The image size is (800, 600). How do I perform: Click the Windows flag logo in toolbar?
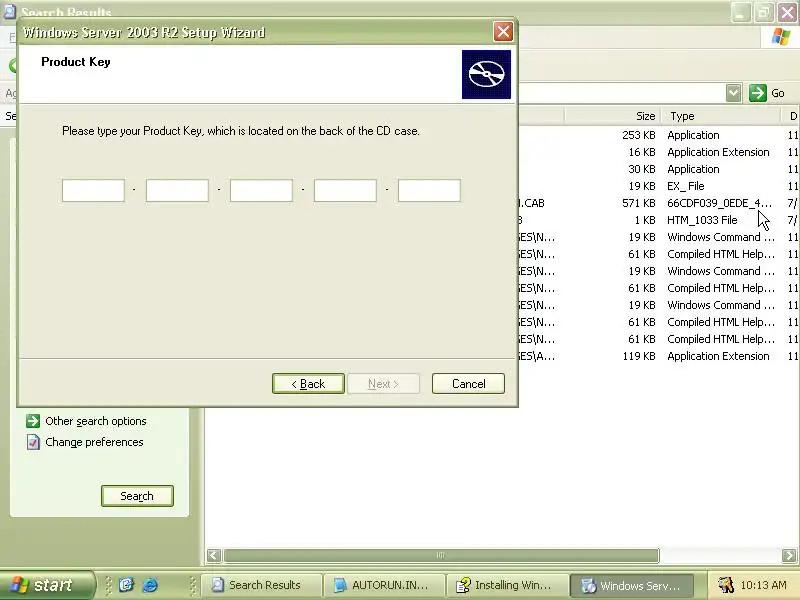[x=781, y=37]
